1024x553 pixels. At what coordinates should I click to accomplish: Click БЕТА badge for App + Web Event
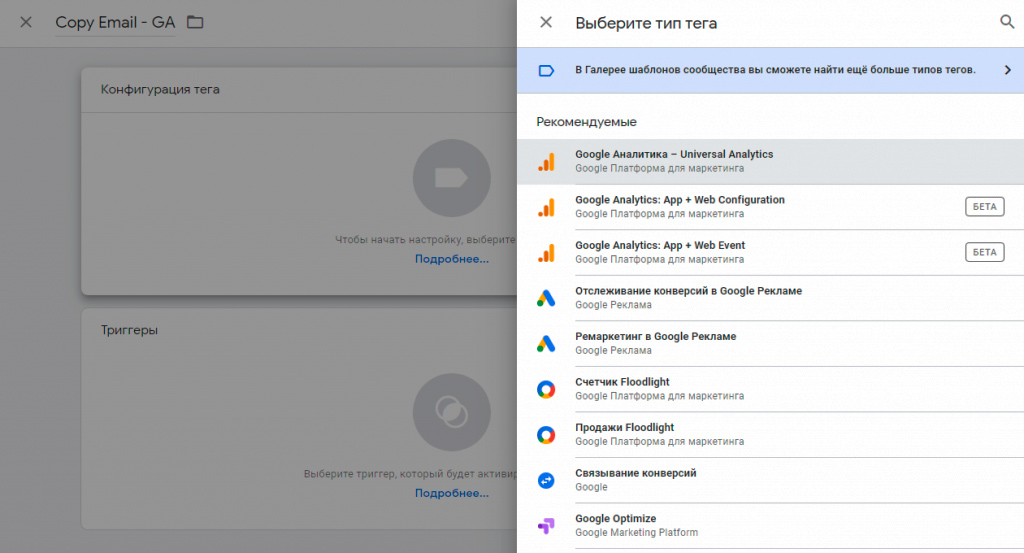pyautogui.click(x=984, y=252)
